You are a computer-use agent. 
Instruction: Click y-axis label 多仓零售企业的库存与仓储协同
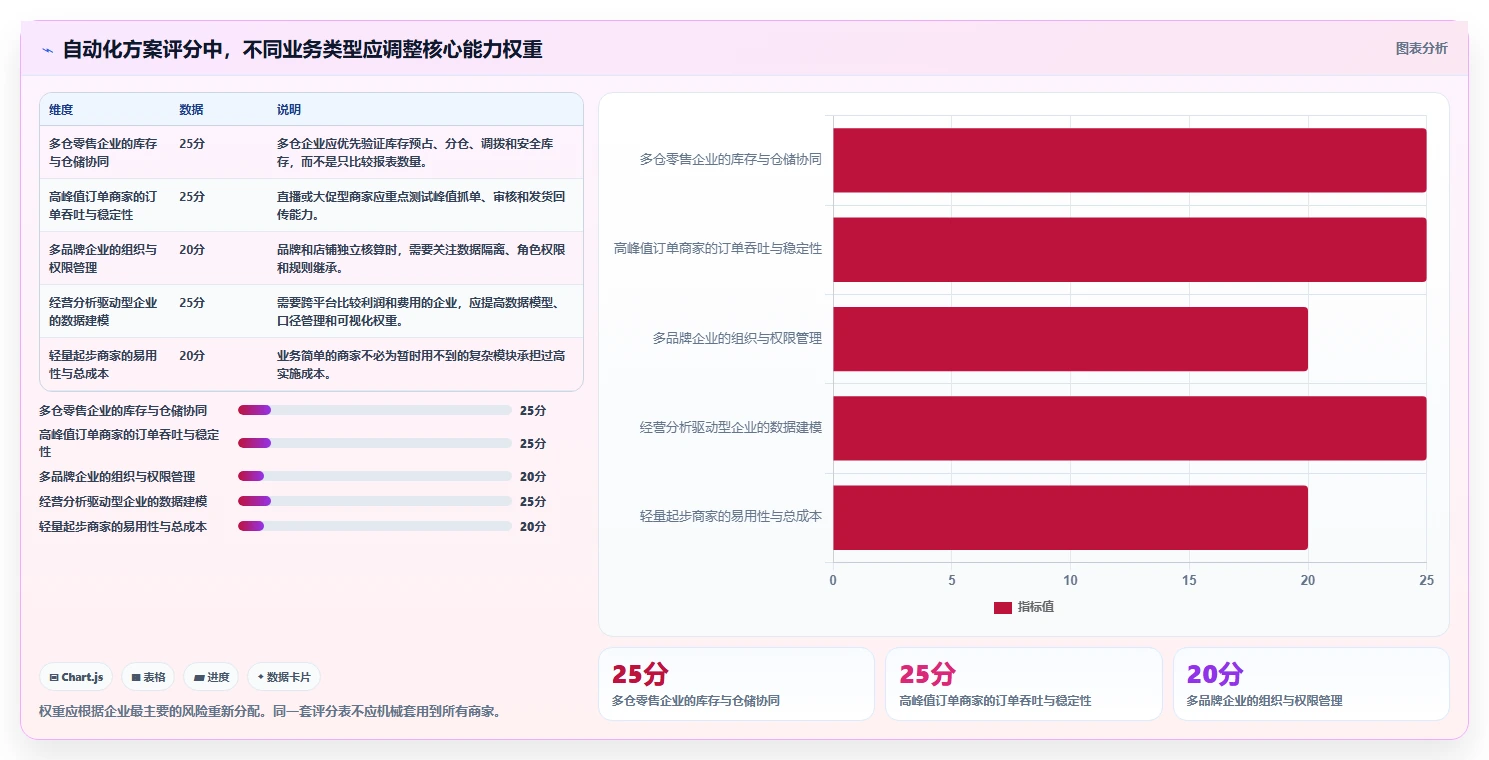(x=731, y=159)
